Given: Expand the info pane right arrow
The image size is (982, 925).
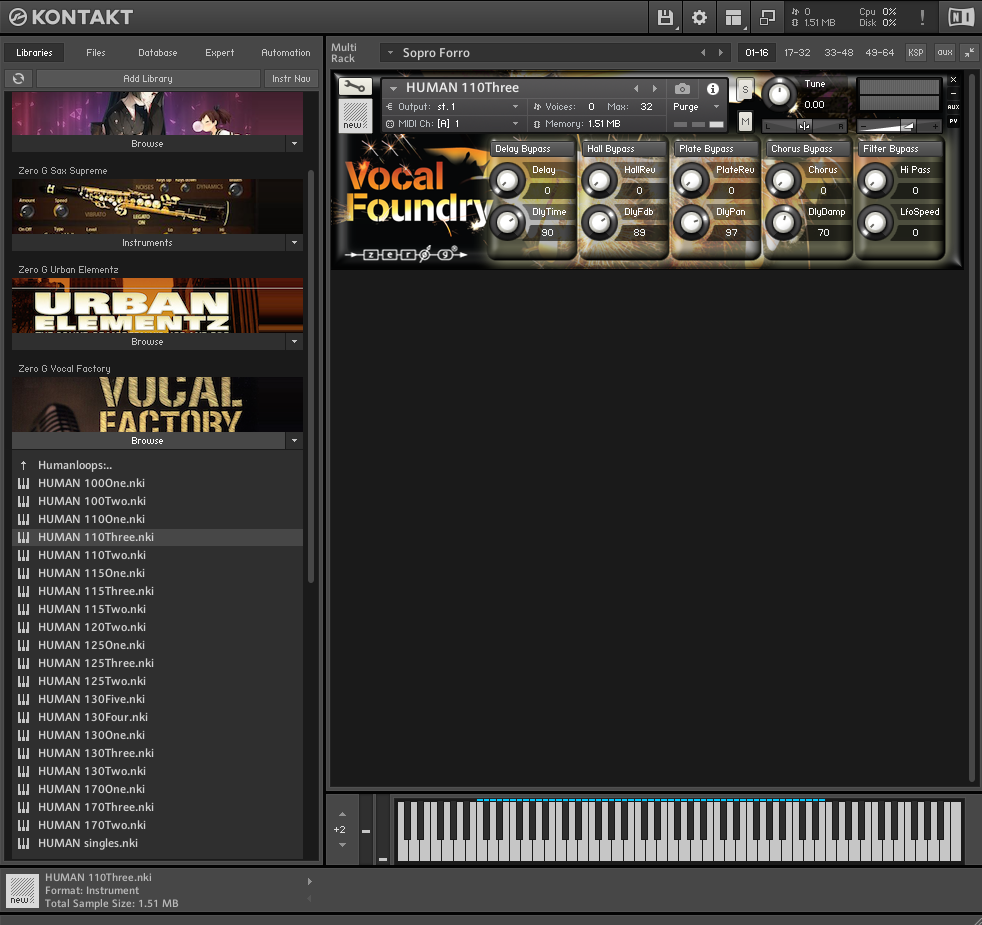Looking at the screenshot, I should click(309, 881).
